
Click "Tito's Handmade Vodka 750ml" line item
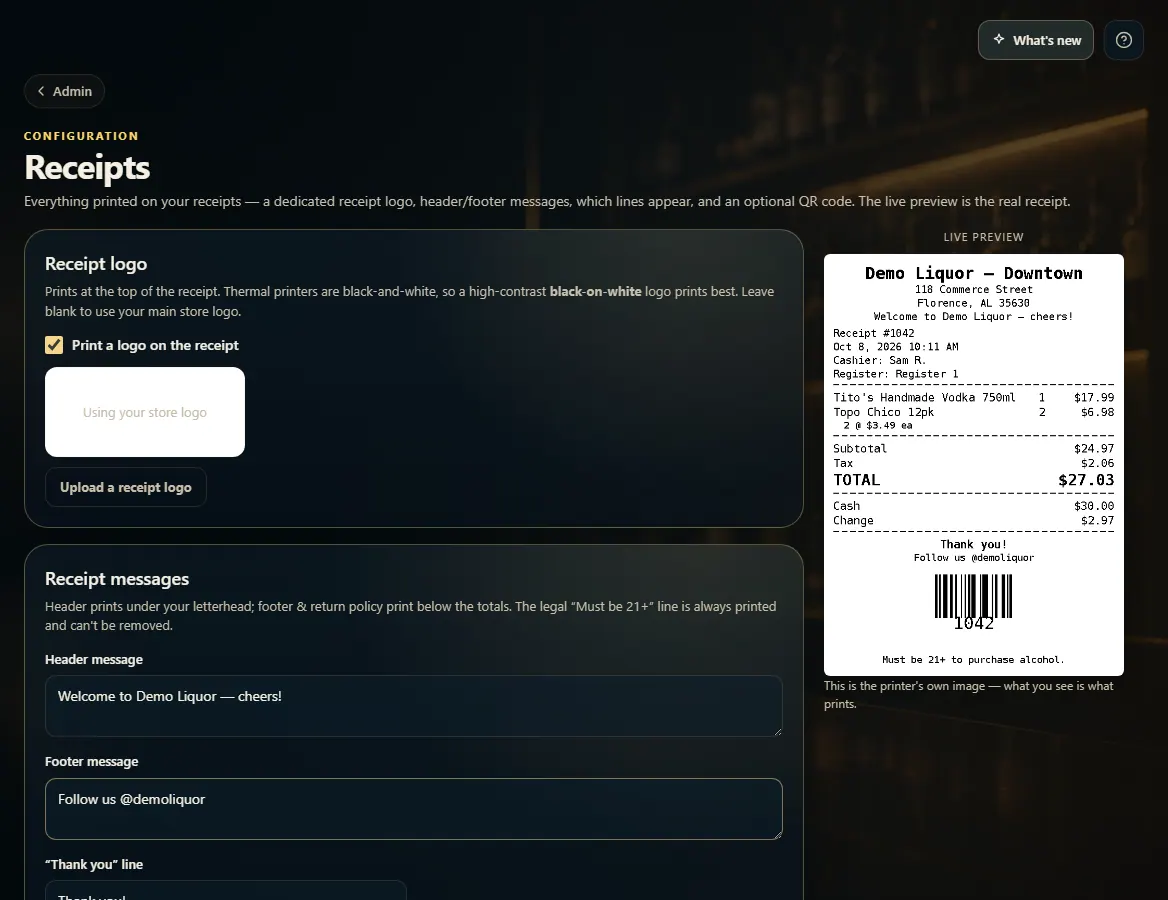point(924,397)
